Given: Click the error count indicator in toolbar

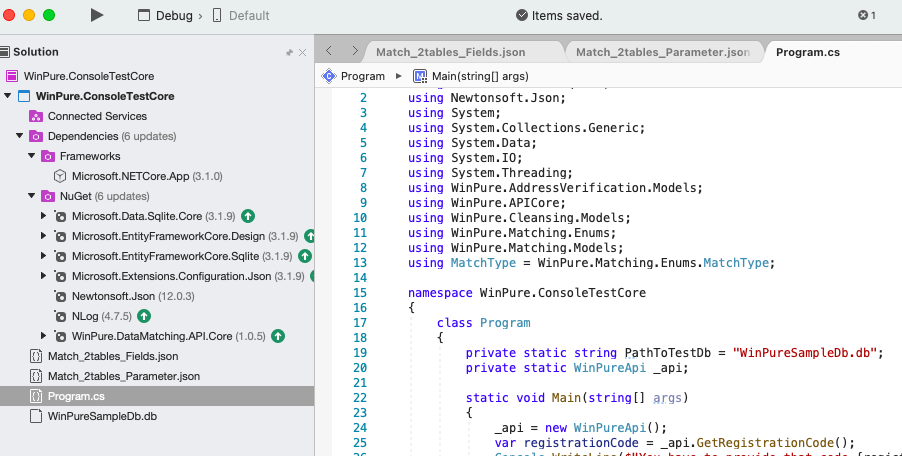Looking at the screenshot, I should coord(866,15).
